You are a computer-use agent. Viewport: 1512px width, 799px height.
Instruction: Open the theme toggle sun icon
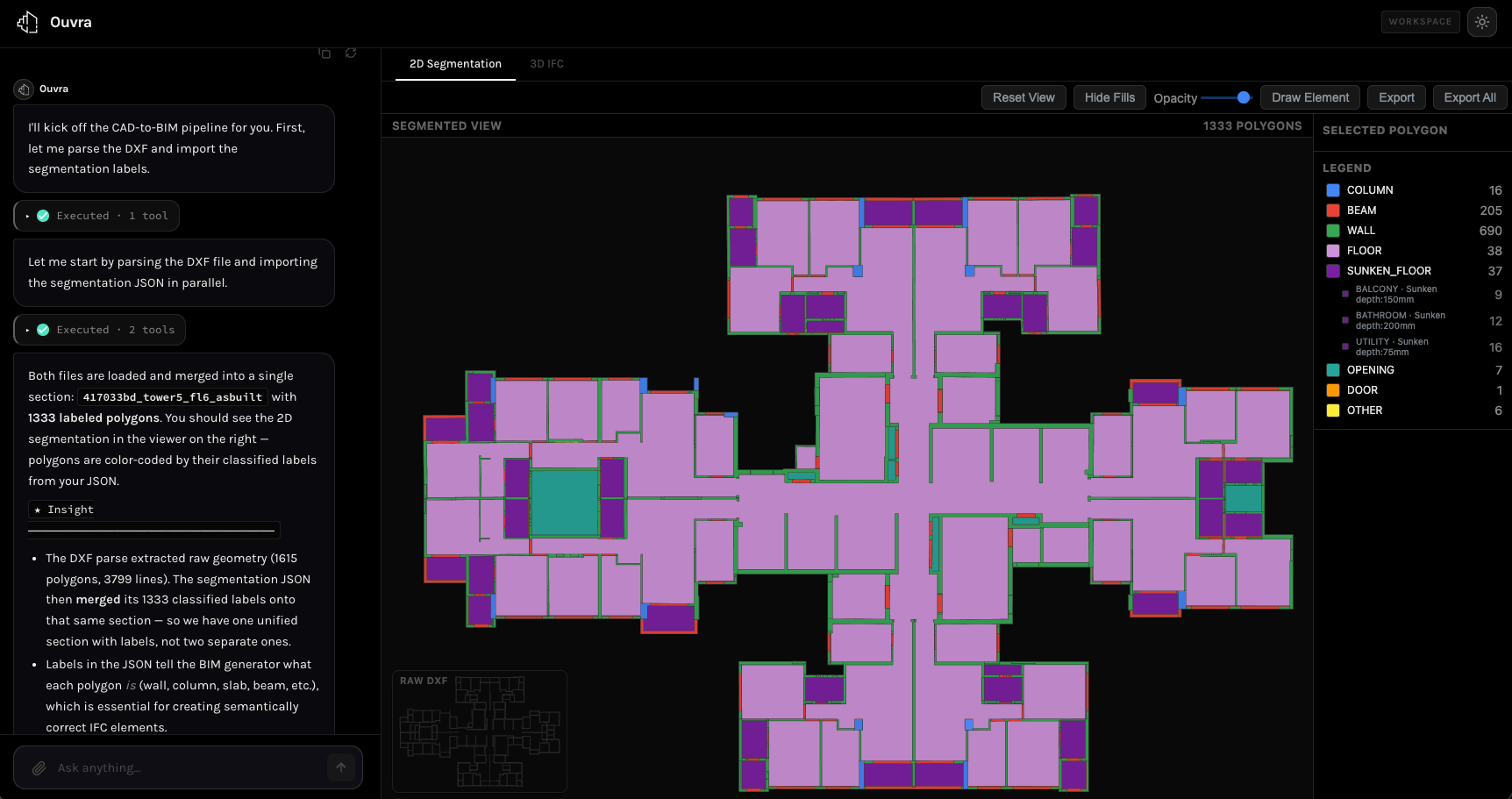1482,21
